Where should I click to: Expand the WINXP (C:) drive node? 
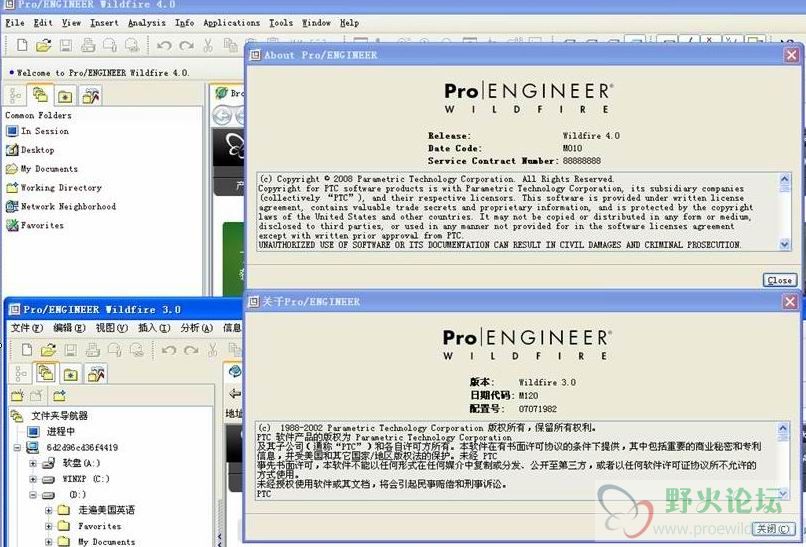(x=33, y=480)
